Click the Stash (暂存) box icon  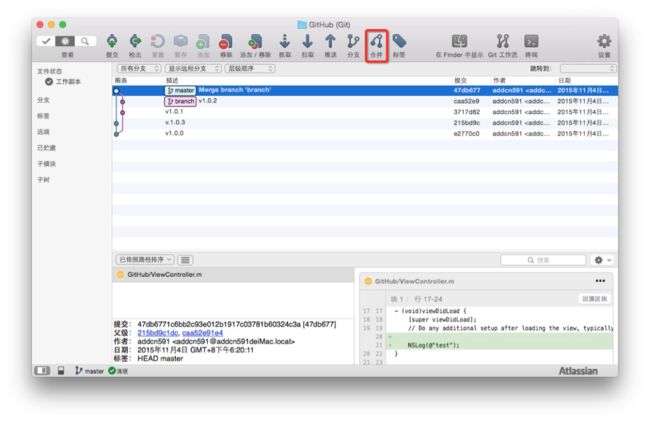pyautogui.click(x=181, y=41)
